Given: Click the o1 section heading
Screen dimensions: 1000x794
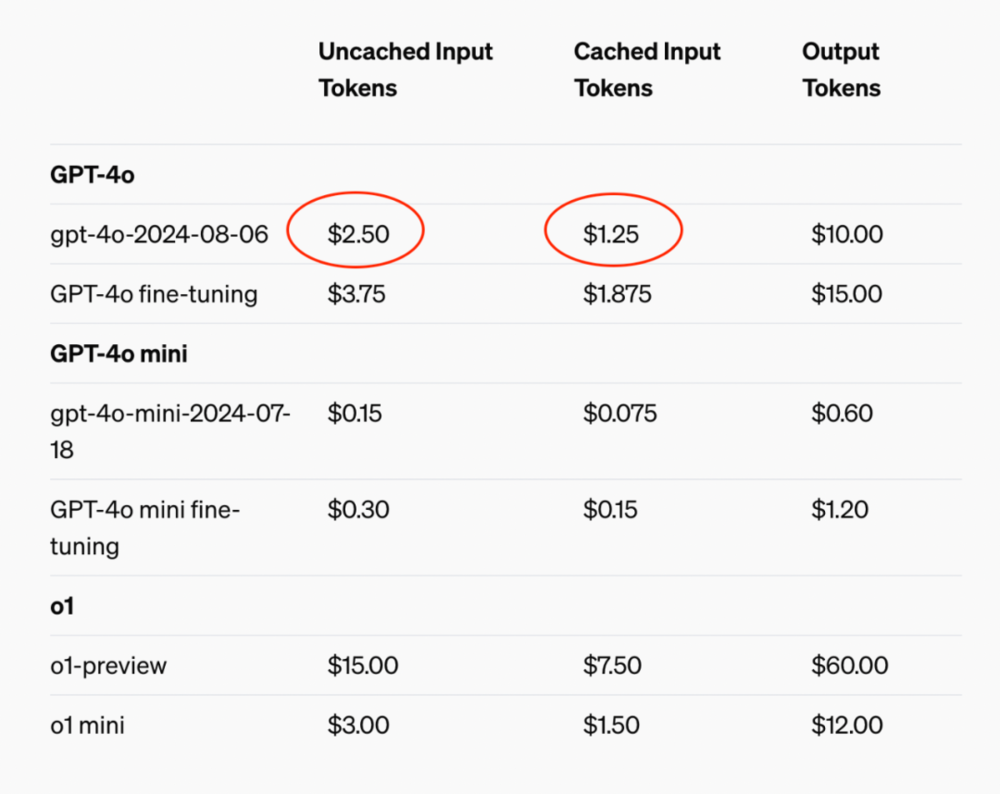Looking at the screenshot, I should click(x=62, y=606).
